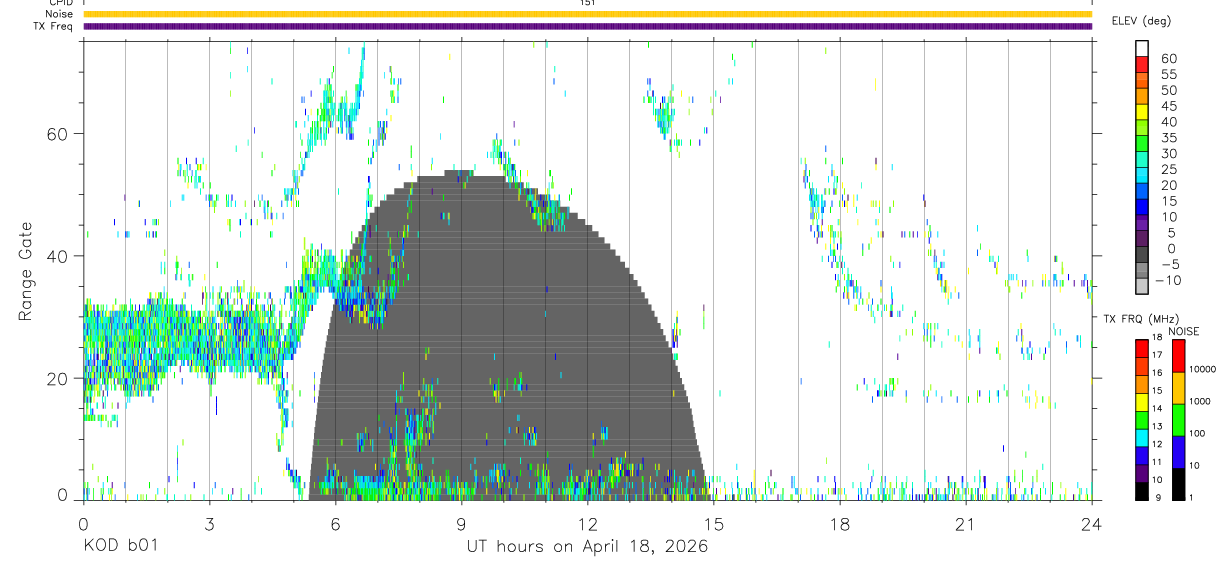
Task: Click the y-axis tick label '20'
Action: coord(59,378)
